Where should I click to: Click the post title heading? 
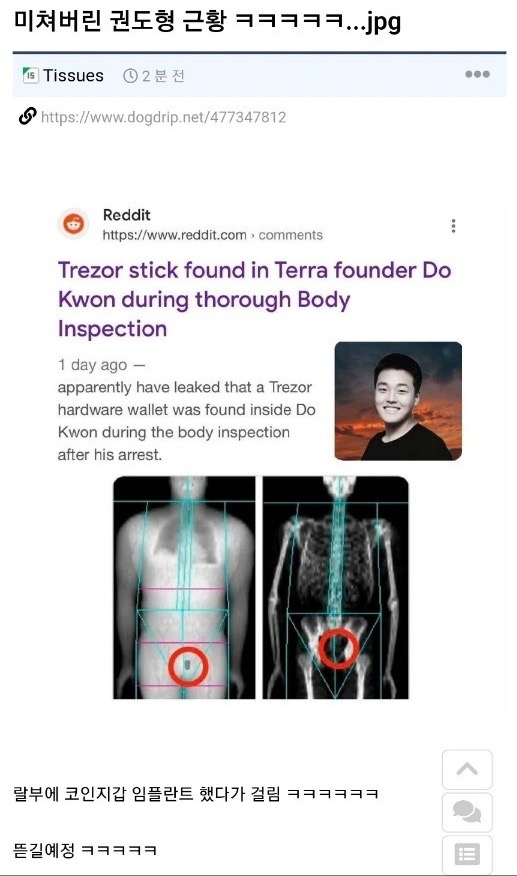coord(207,22)
